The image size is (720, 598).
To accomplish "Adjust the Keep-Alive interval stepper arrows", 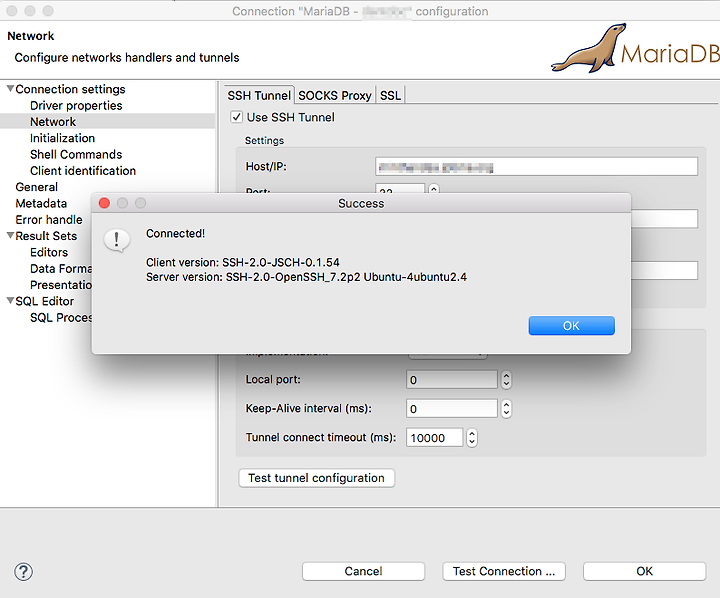I will point(506,408).
